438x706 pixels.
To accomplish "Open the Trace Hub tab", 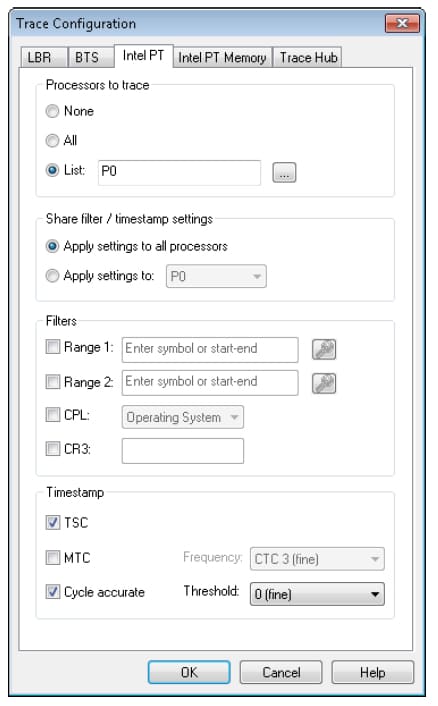I will pyautogui.click(x=308, y=58).
